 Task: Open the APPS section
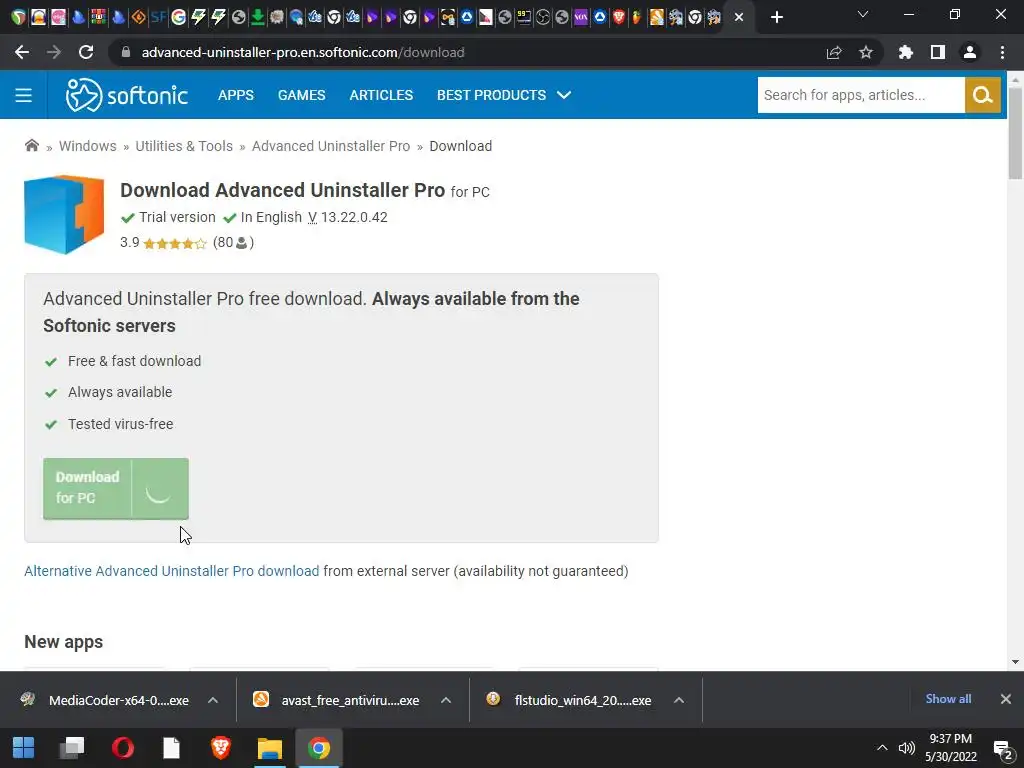tap(236, 95)
